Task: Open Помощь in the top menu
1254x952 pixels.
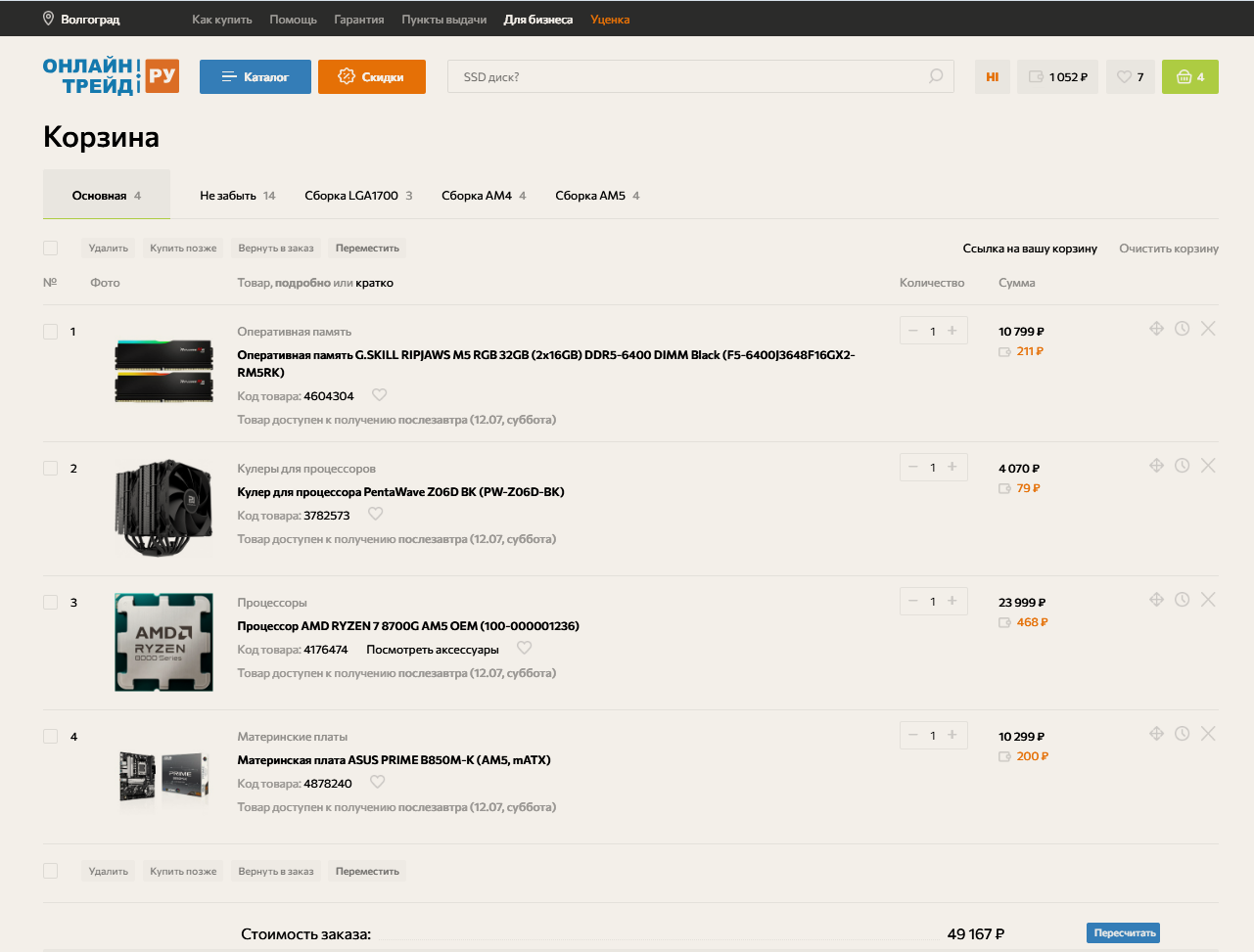Action: (294, 20)
